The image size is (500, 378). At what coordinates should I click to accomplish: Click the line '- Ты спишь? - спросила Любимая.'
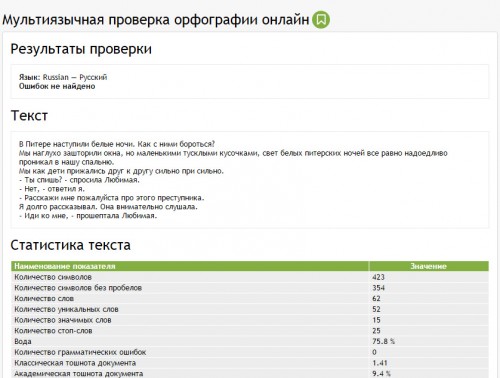point(79,180)
